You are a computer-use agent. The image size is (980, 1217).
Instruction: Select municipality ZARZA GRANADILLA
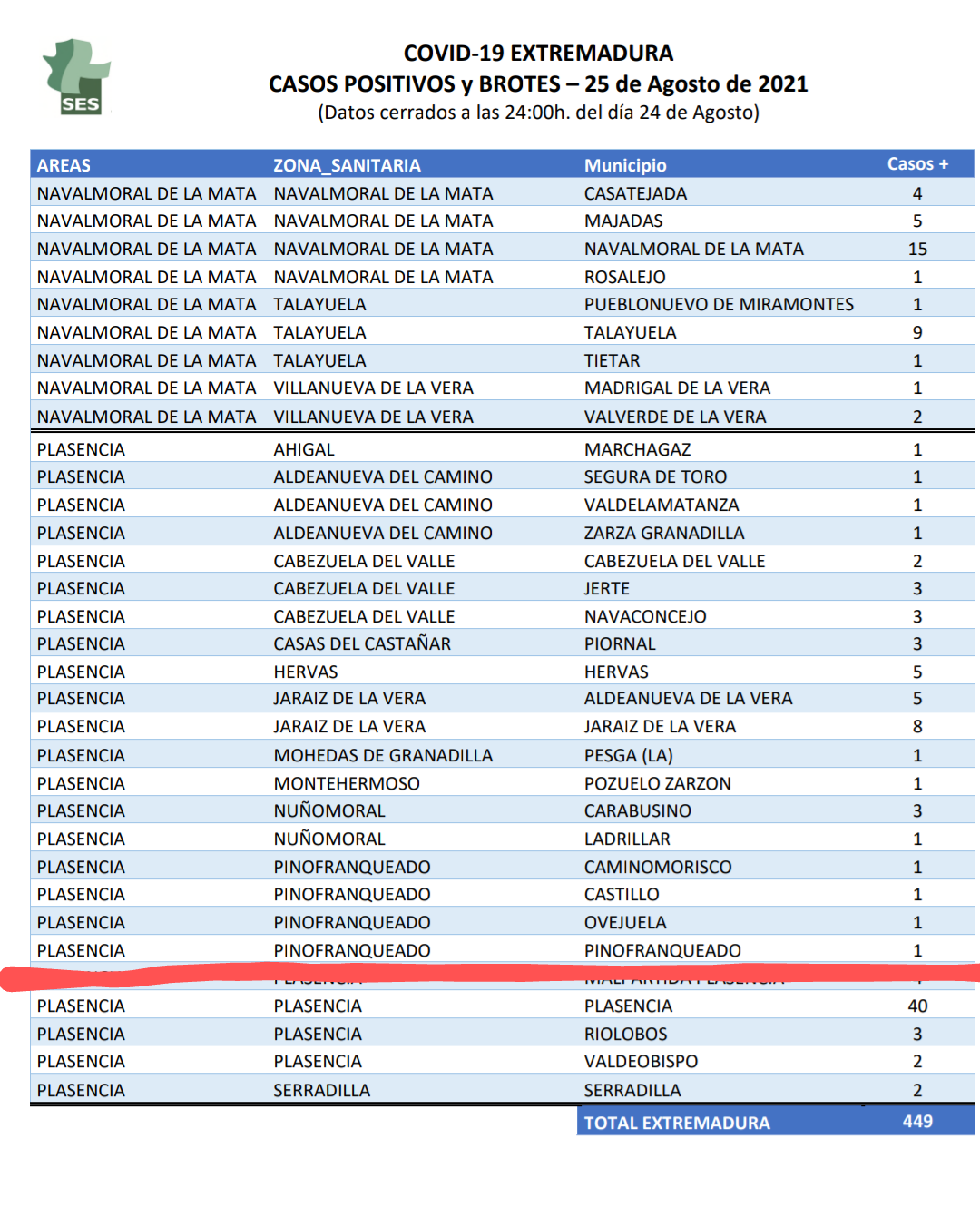point(664,533)
